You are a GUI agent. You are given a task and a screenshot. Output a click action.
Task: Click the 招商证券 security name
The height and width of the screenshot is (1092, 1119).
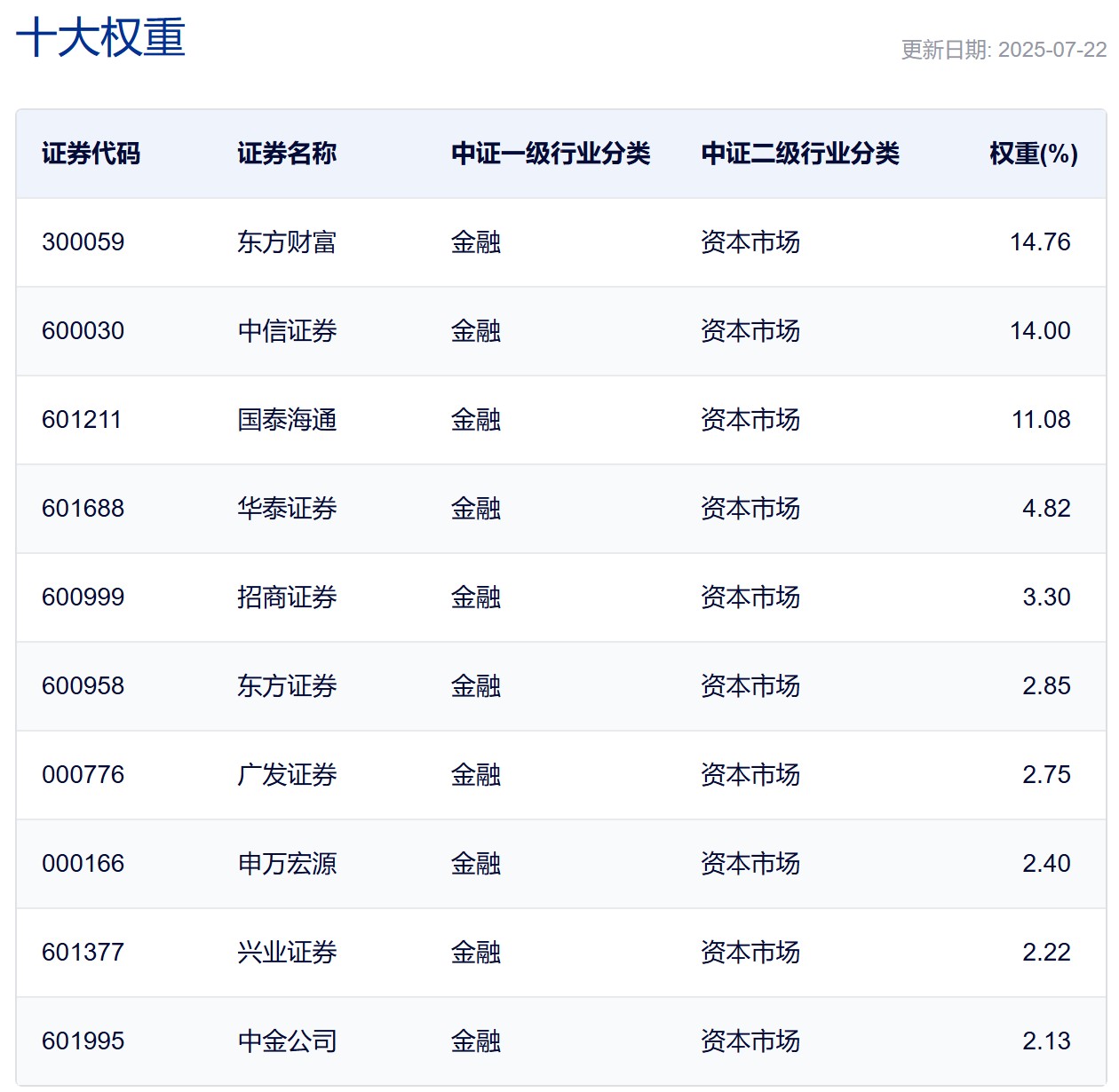286,597
